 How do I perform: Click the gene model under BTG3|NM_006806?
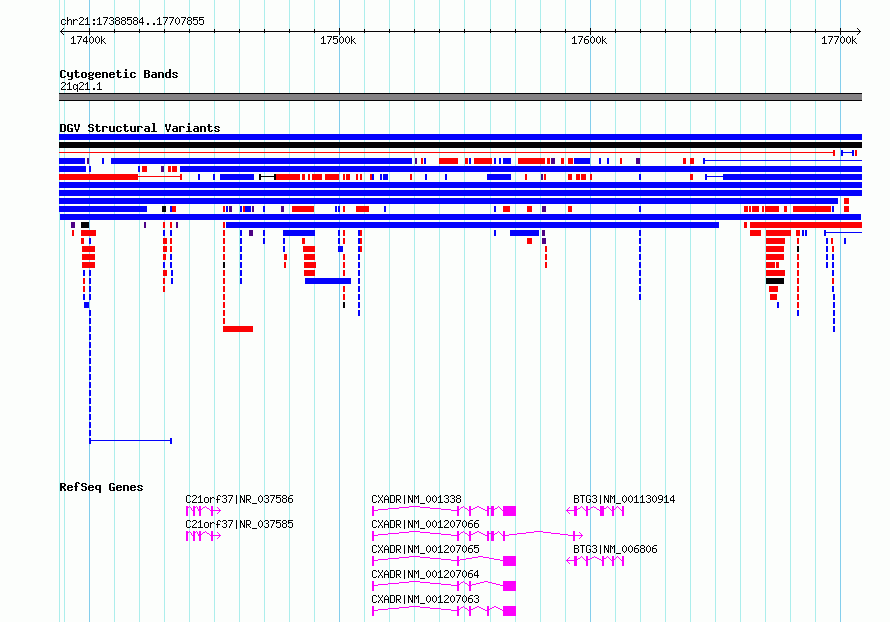(x=595, y=561)
